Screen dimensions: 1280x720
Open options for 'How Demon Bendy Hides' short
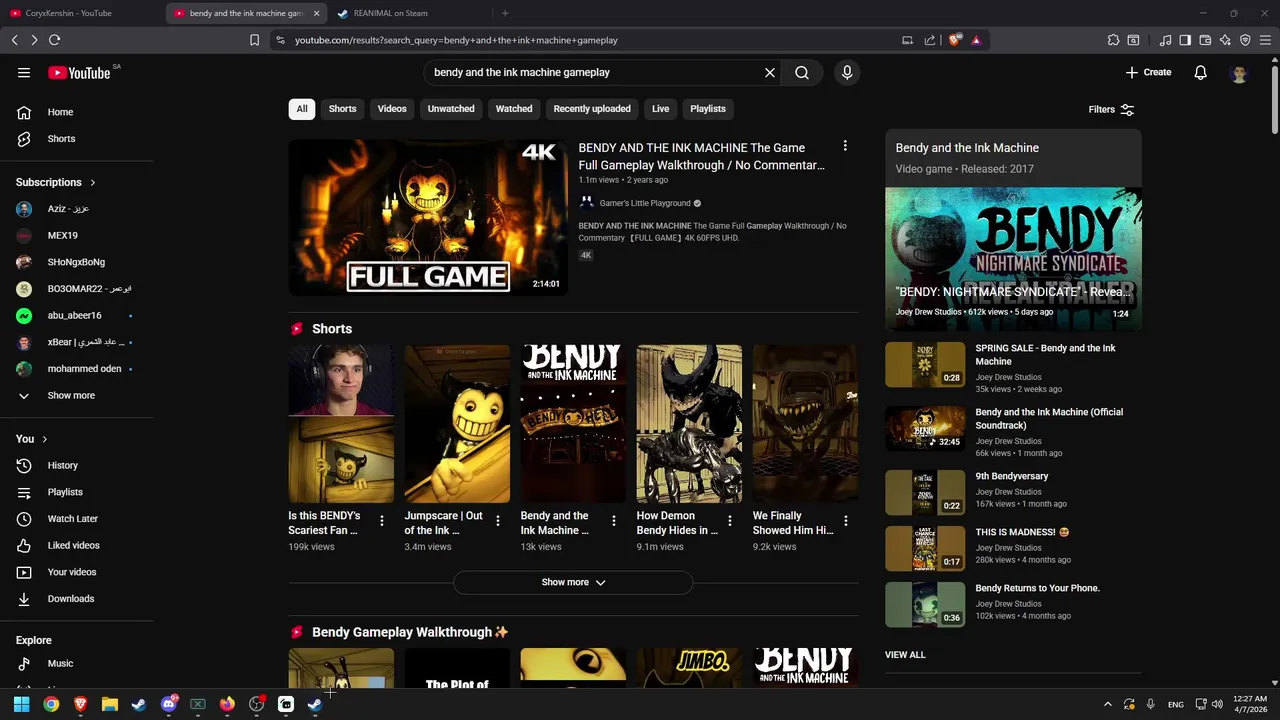730,521
